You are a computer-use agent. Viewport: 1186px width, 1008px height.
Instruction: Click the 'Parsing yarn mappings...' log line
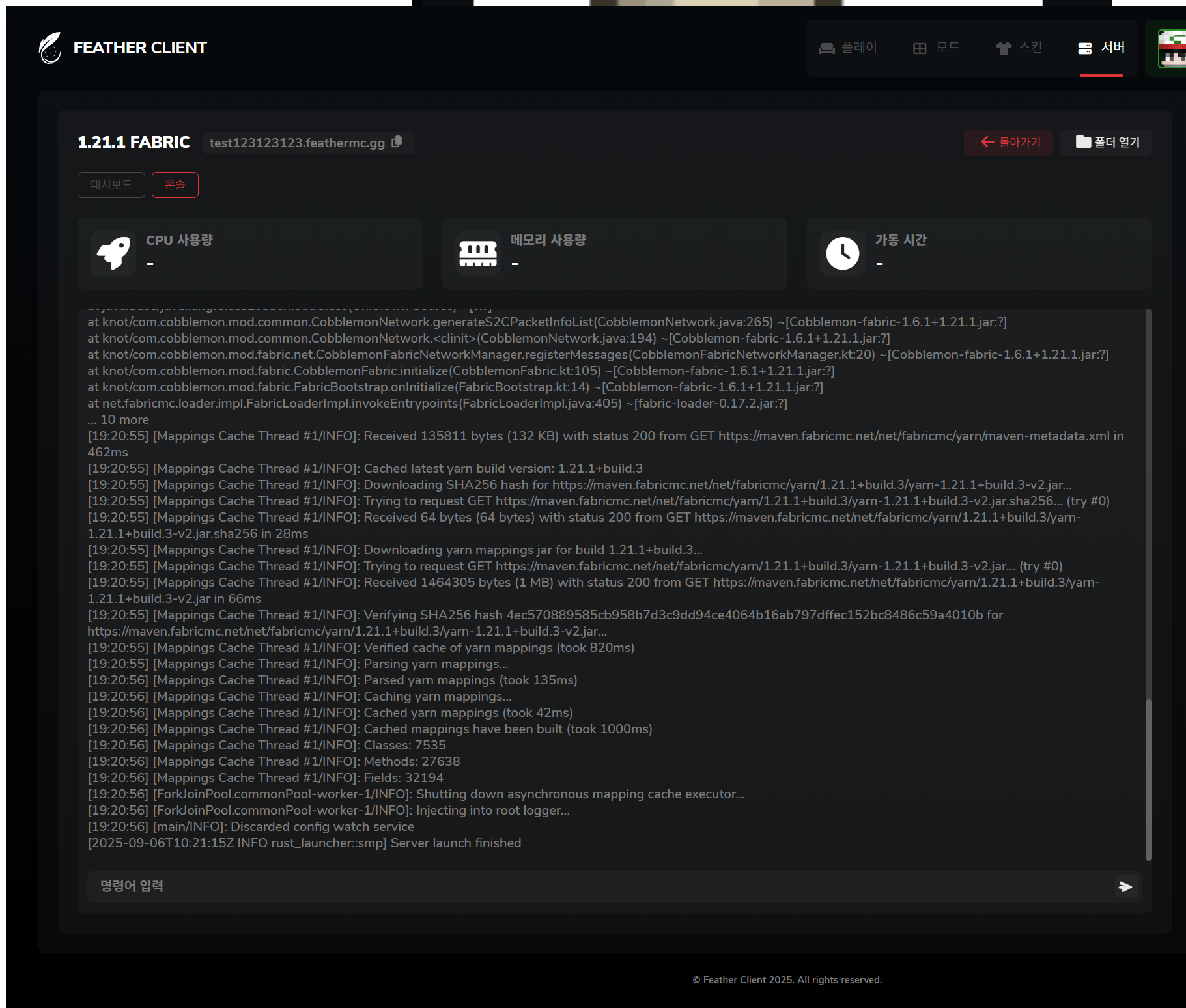[x=298, y=664]
